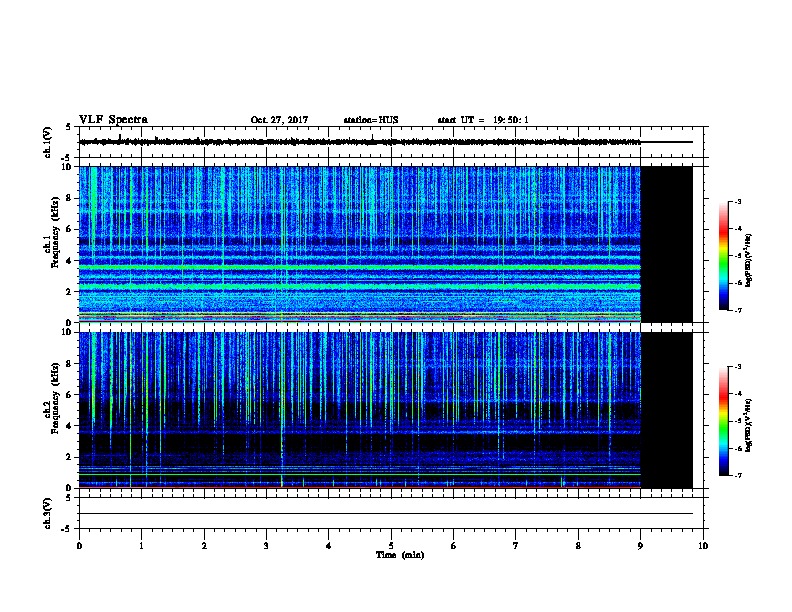Click the ch.2 spectrogram color scale bar
This screenshot has height=612, width=792.
point(724,421)
